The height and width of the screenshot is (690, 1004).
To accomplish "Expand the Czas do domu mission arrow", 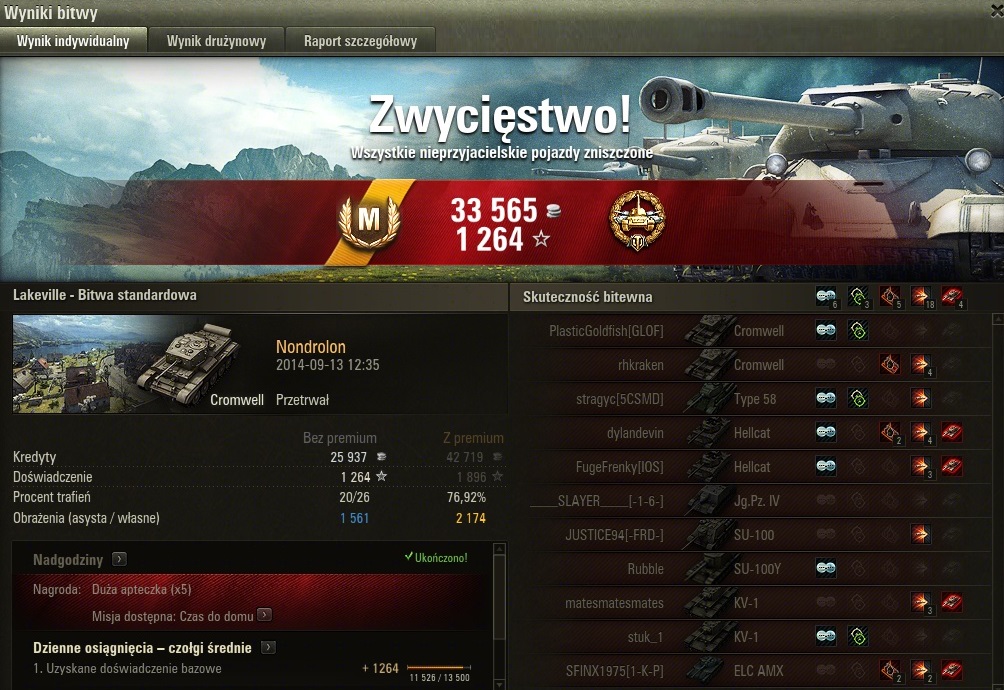I will tap(264, 615).
